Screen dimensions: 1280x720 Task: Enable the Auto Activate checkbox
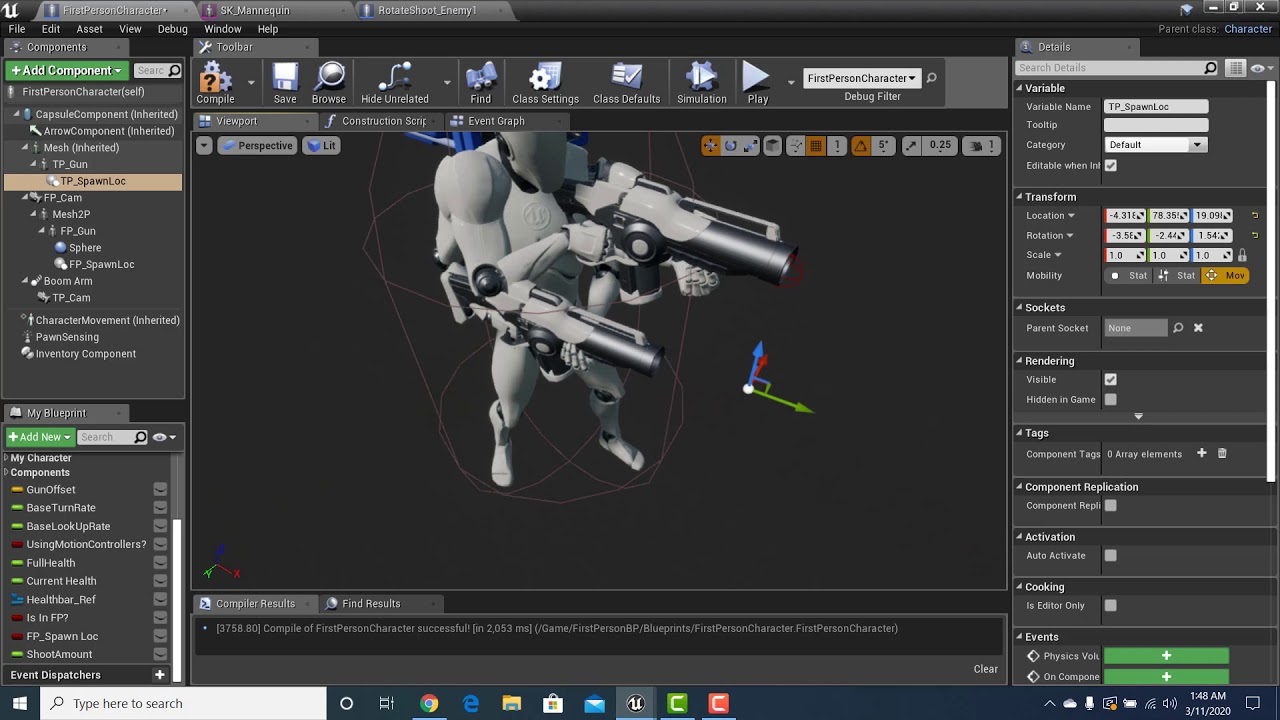pos(1110,556)
